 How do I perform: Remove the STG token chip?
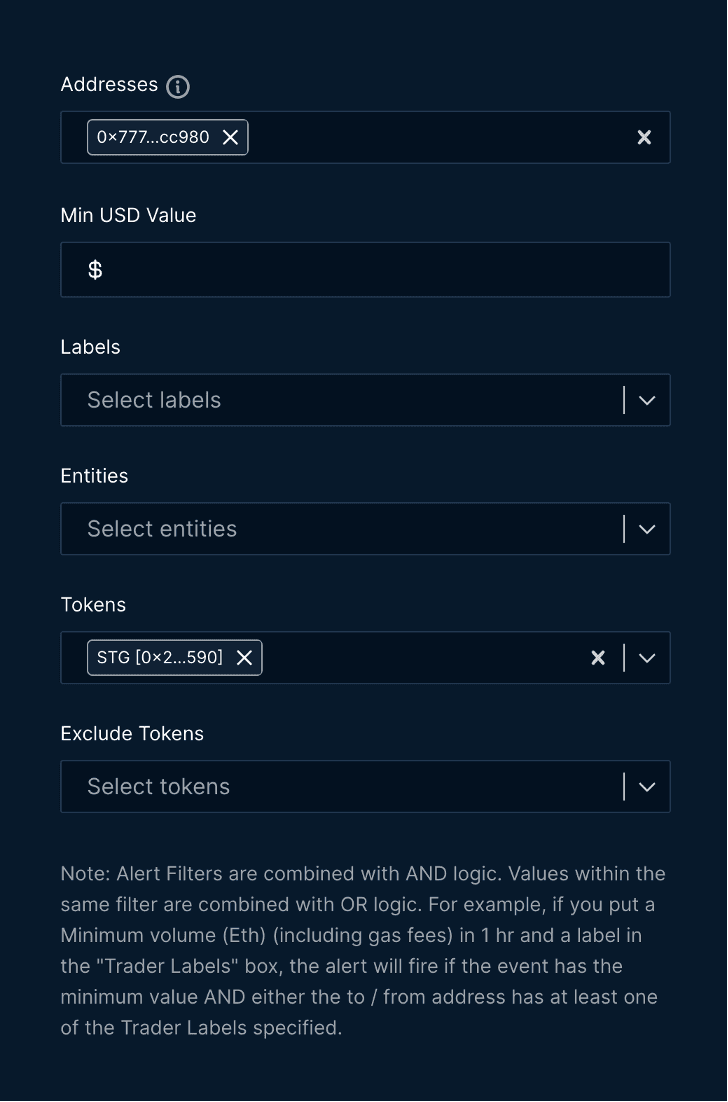pos(244,658)
